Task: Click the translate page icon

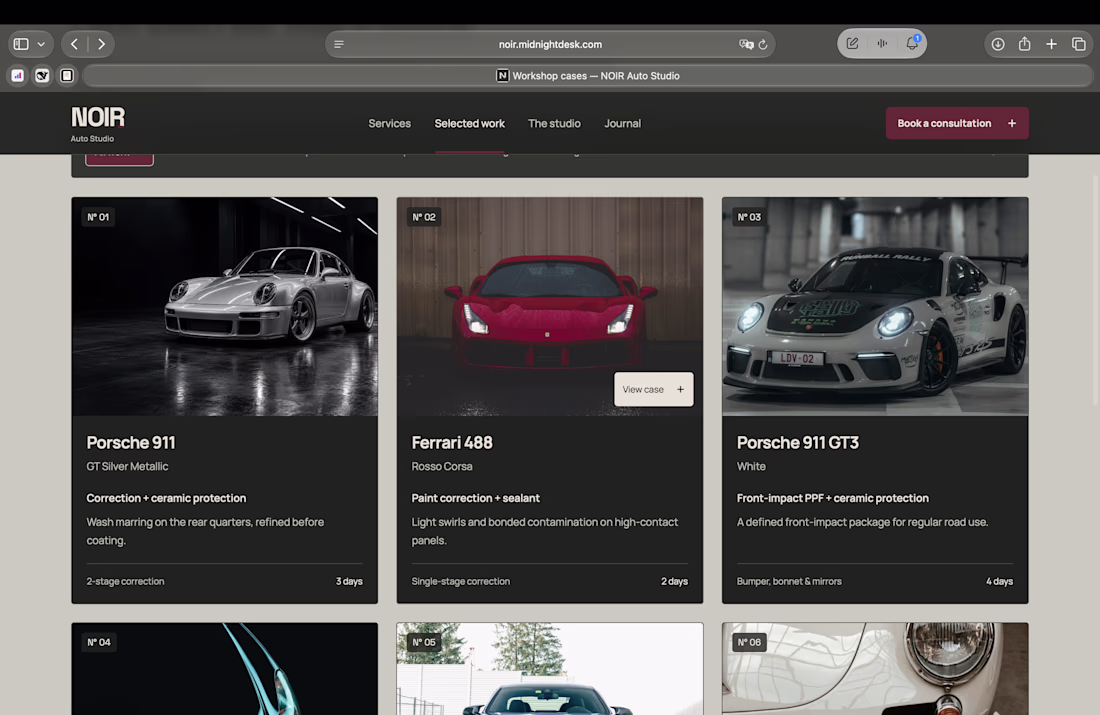Action: [746, 44]
